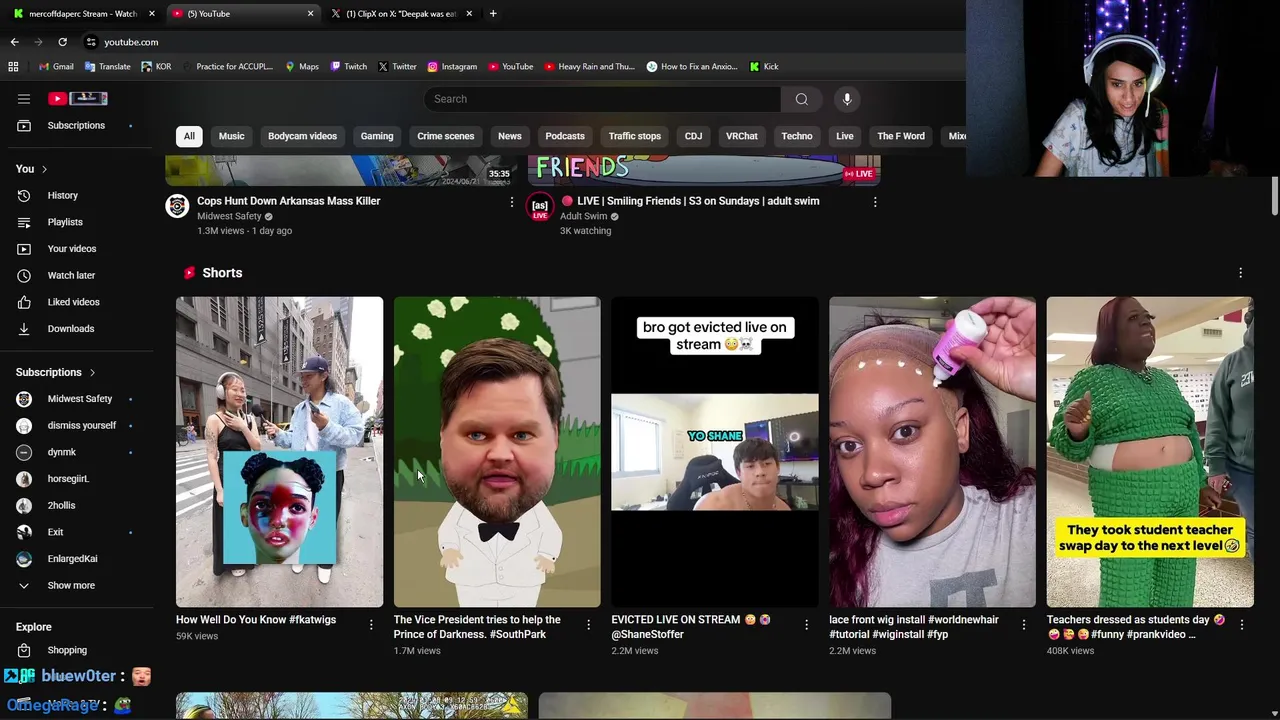Open Subscriptions feed in sidebar

pos(77,125)
